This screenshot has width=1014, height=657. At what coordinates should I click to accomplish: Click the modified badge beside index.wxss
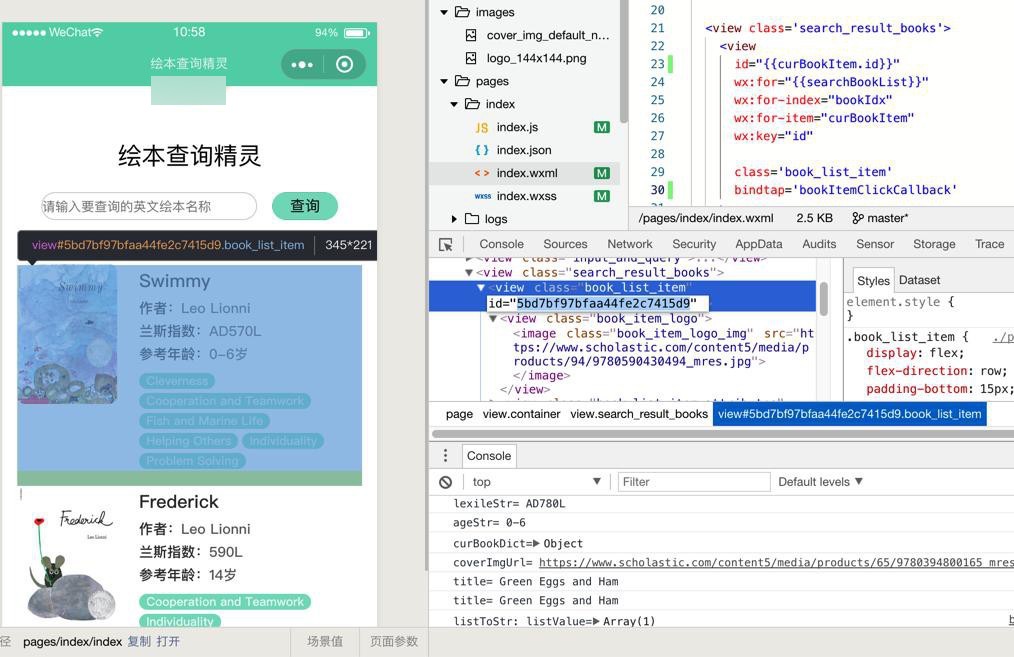point(602,196)
